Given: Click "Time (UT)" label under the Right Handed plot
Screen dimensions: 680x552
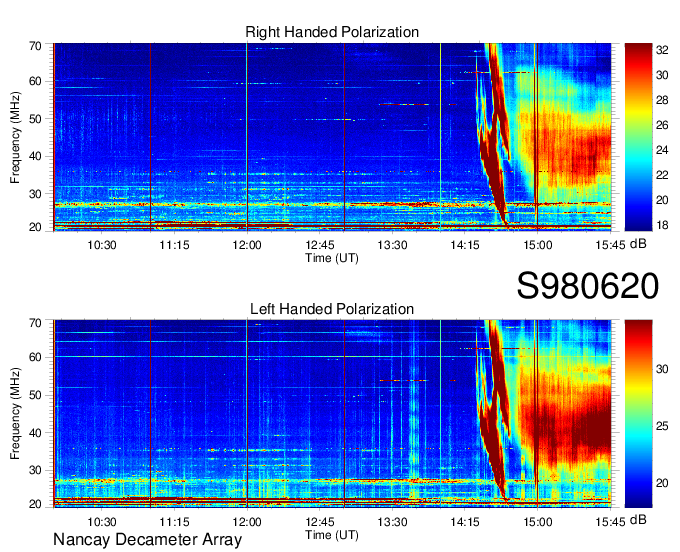Looking at the screenshot, I should coord(332,258).
